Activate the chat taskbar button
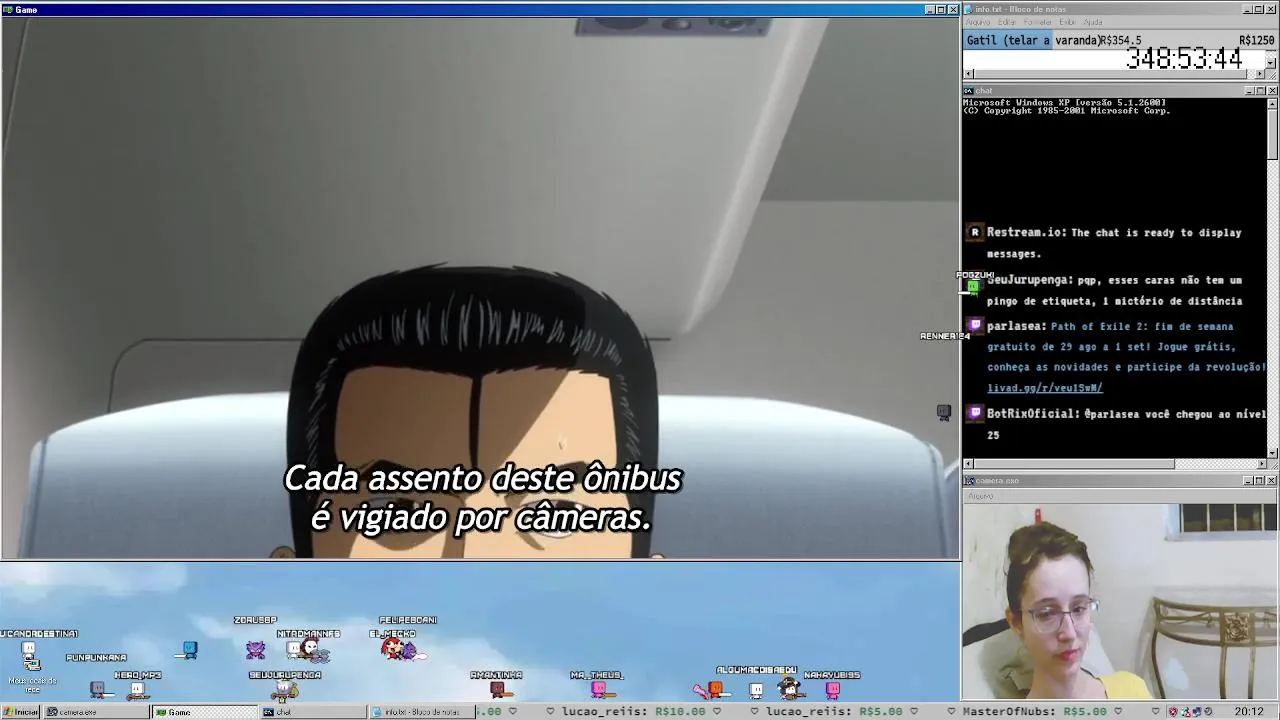Screen dimensions: 1280x720 point(313,712)
